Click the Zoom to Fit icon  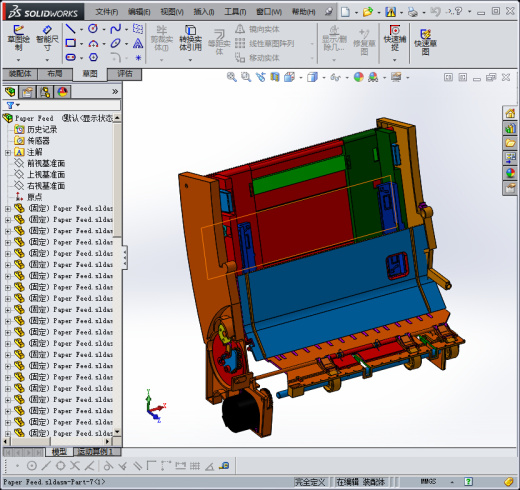point(232,77)
